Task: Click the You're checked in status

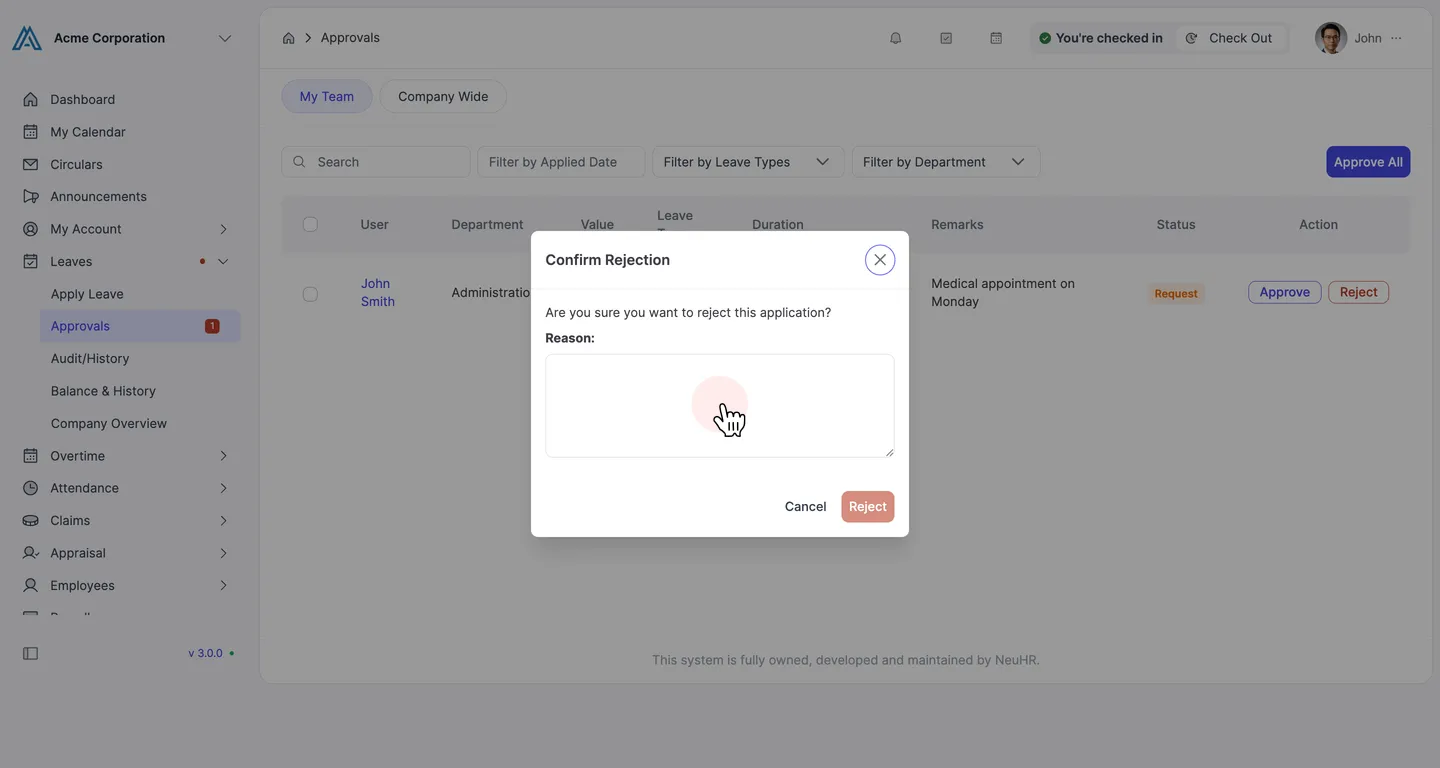Action: (x=1101, y=38)
